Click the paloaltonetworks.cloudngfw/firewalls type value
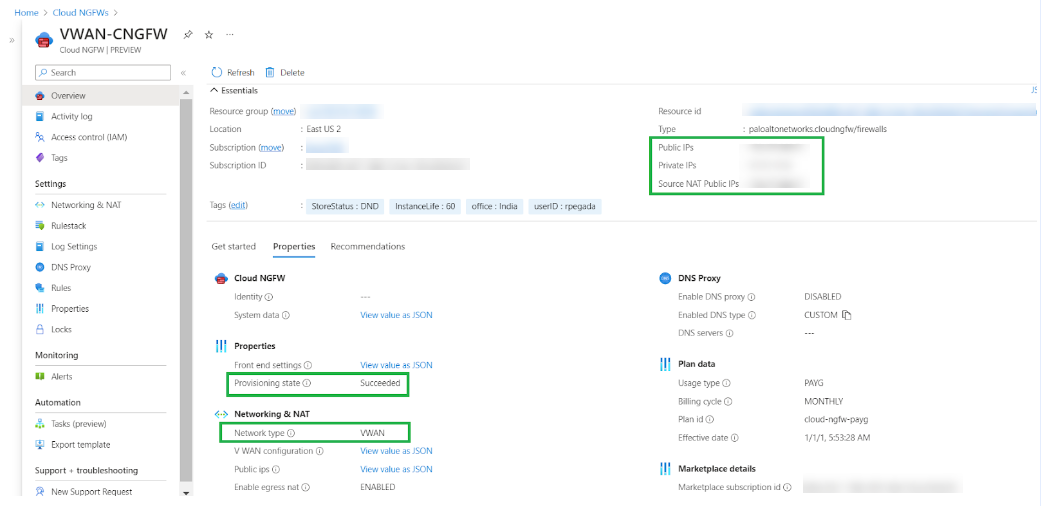Screen dimensions: 1041x517 tap(817, 129)
